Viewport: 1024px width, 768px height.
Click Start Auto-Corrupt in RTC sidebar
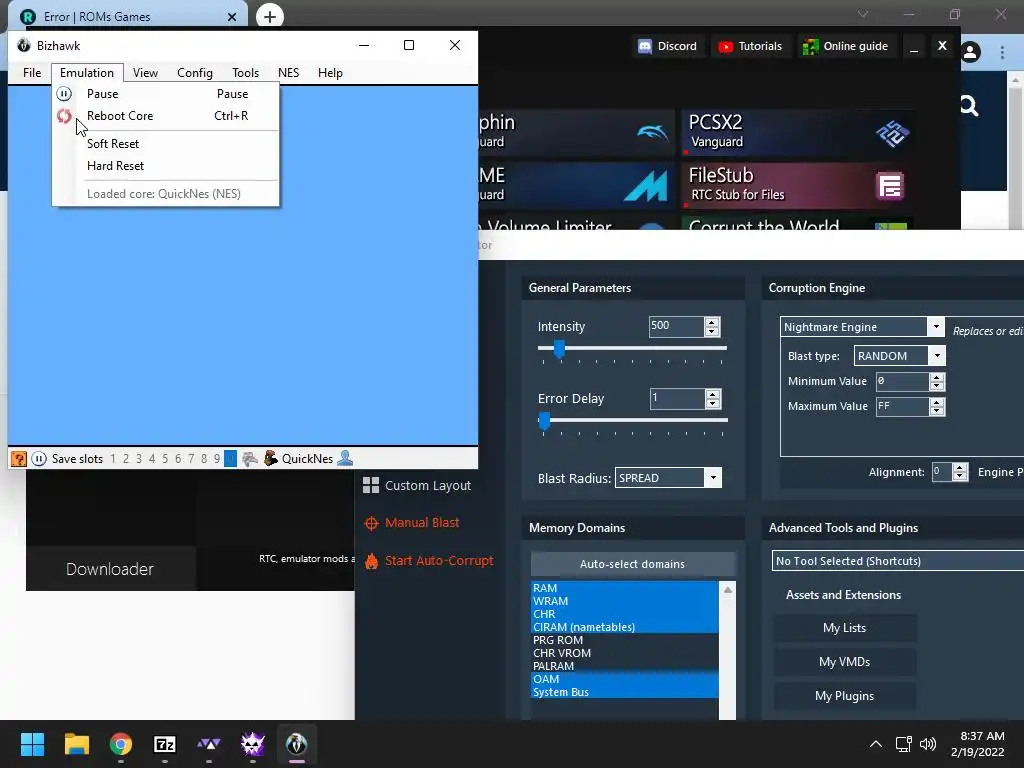coord(429,560)
